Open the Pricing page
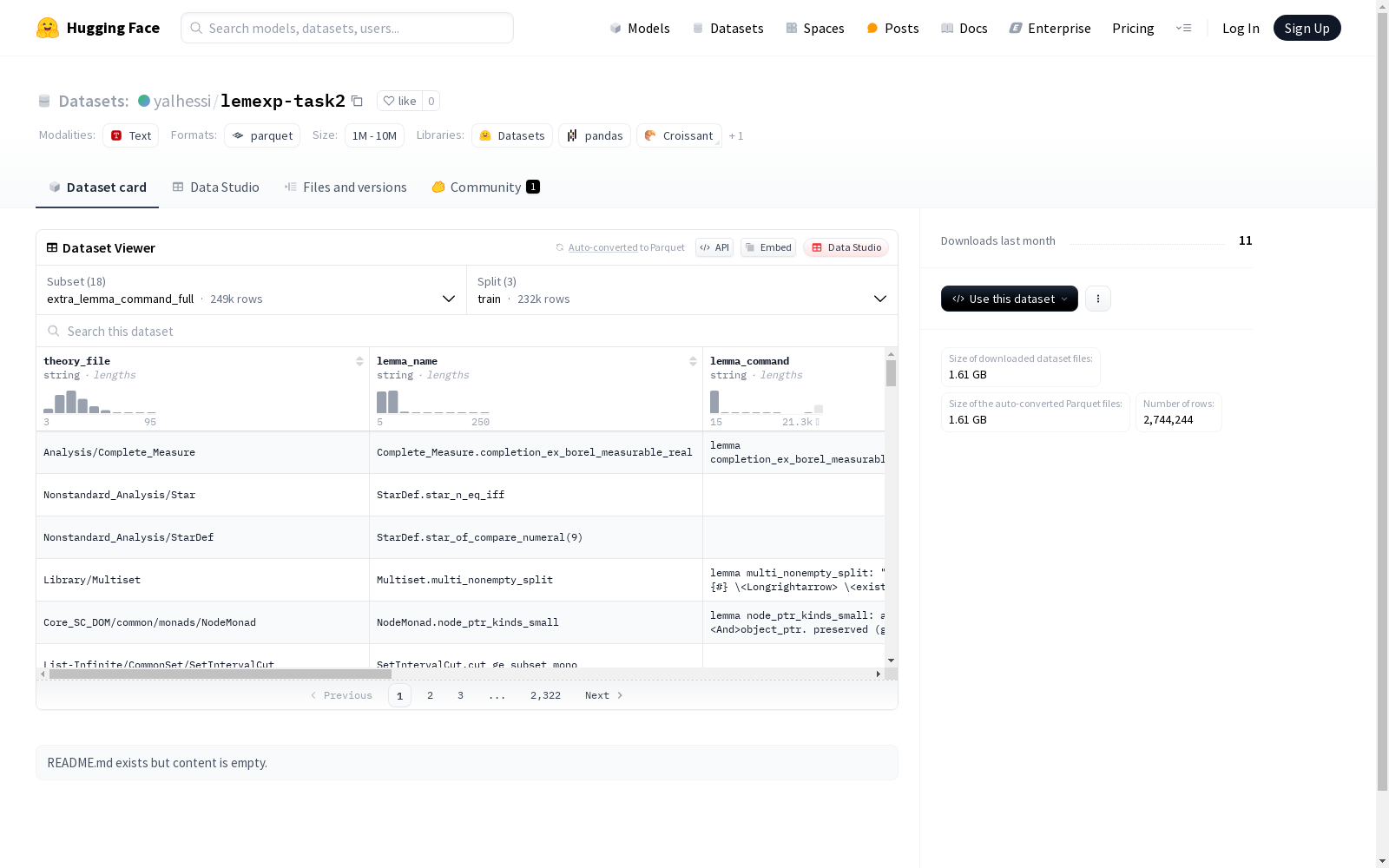 (1133, 28)
